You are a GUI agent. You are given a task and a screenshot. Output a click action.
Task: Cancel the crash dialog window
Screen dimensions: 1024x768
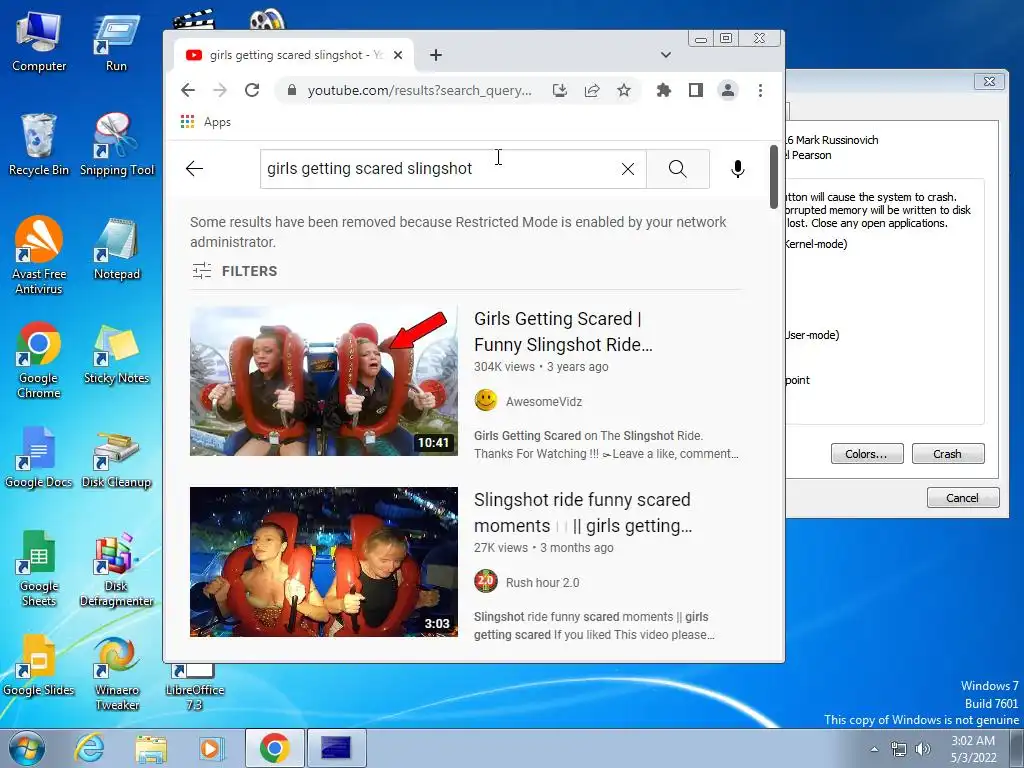963,498
